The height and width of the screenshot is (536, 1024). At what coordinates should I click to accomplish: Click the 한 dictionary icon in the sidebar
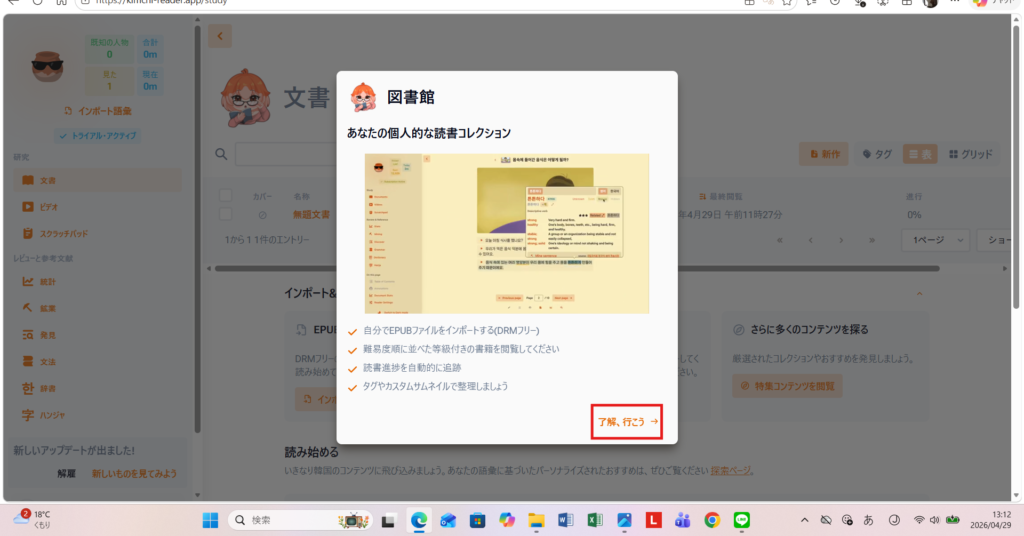click(x=27, y=388)
